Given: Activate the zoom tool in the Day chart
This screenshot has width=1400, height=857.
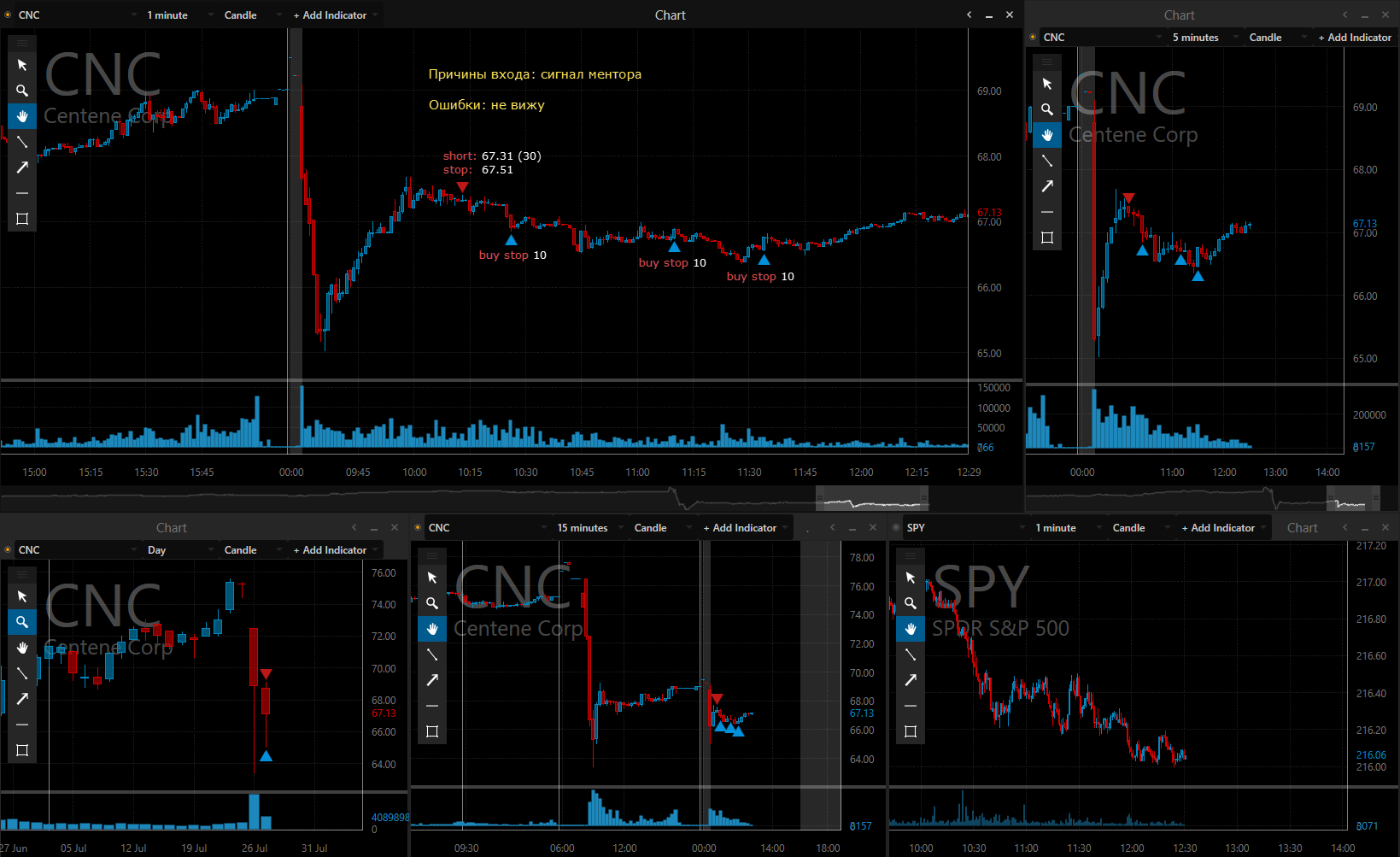Looking at the screenshot, I should [x=22, y=622].
